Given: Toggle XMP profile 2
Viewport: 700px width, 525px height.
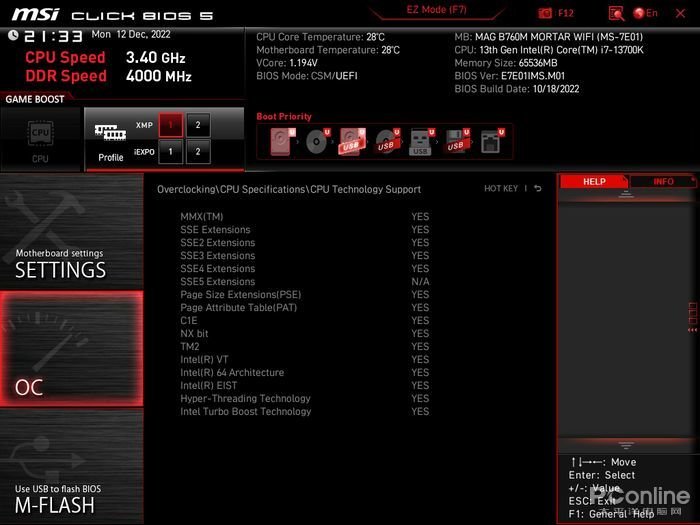Looking at the screenshot, I should [198, 125].
